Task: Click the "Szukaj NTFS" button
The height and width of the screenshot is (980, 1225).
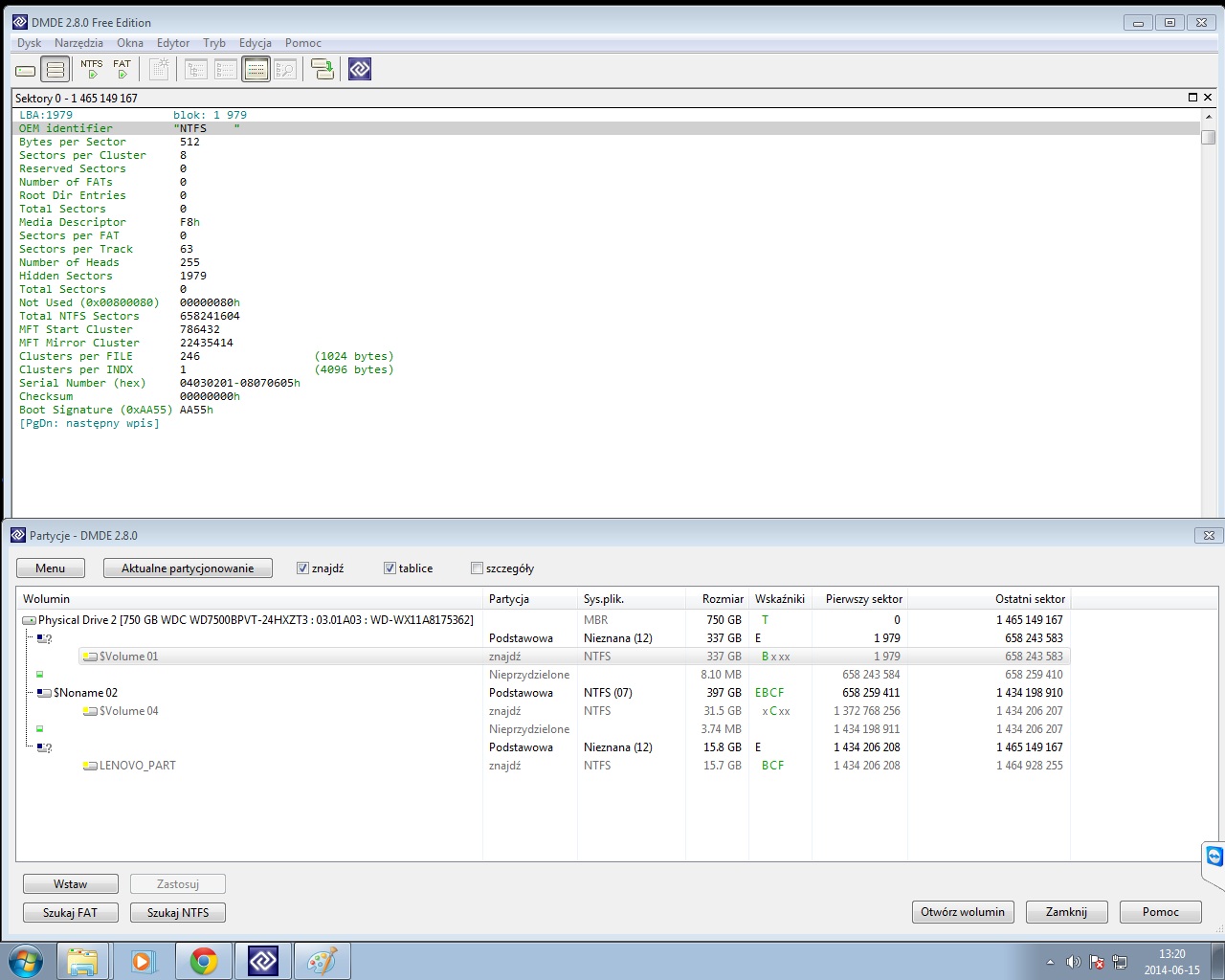Action: click(x=178, y=913)
